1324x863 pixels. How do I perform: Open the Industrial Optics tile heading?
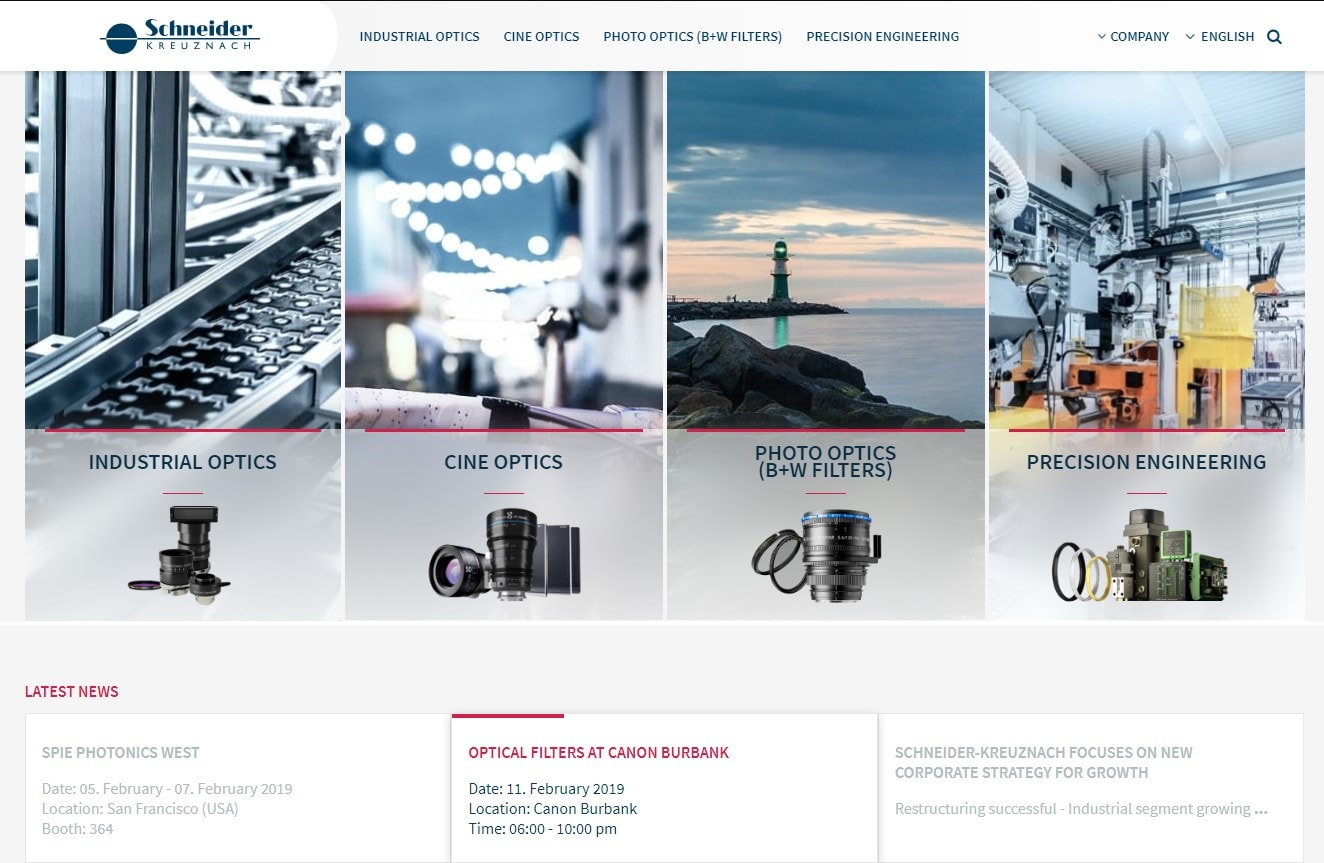click(183, 462)
